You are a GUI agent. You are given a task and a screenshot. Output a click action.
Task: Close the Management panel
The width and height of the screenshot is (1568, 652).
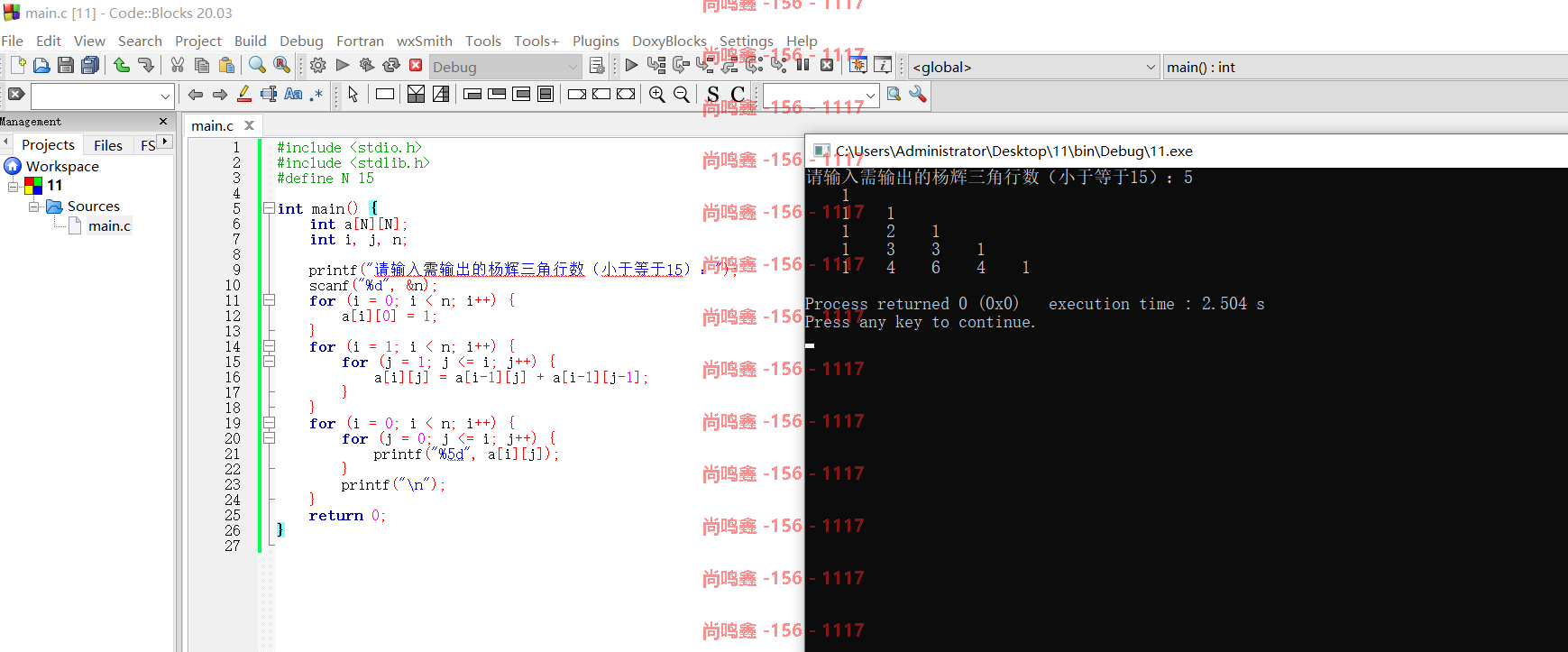[x=163, y=121]
